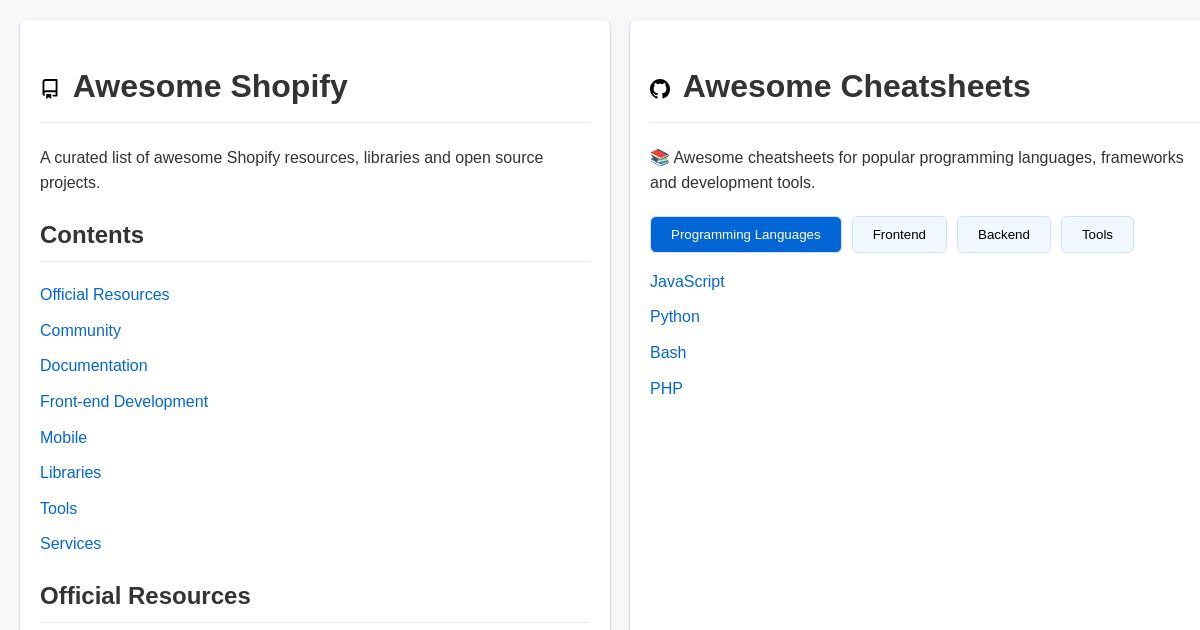
Task: Open the Documentation link
Action: [x=93, y=366]
